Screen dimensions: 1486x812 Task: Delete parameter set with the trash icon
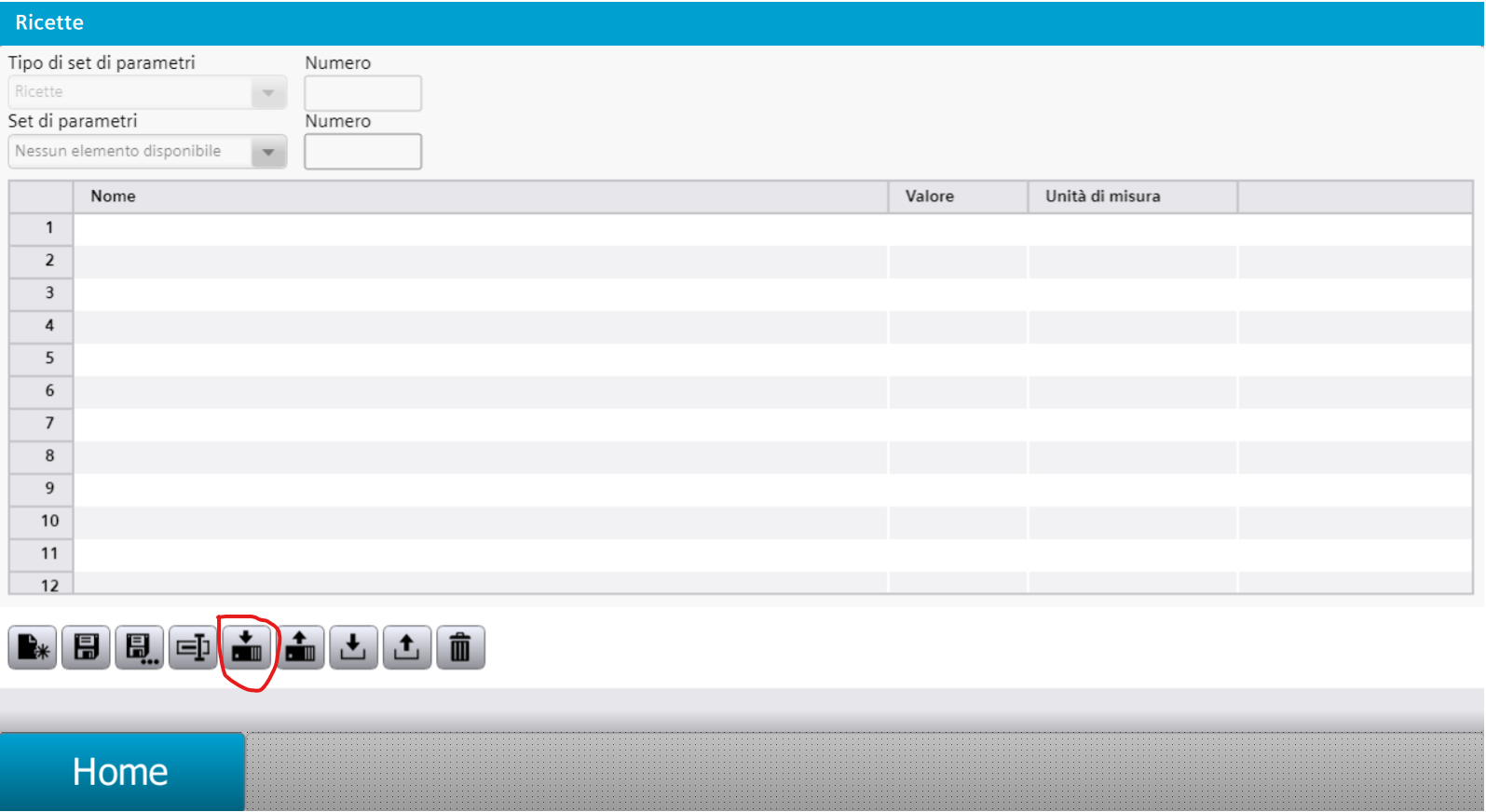click(460, 647)
